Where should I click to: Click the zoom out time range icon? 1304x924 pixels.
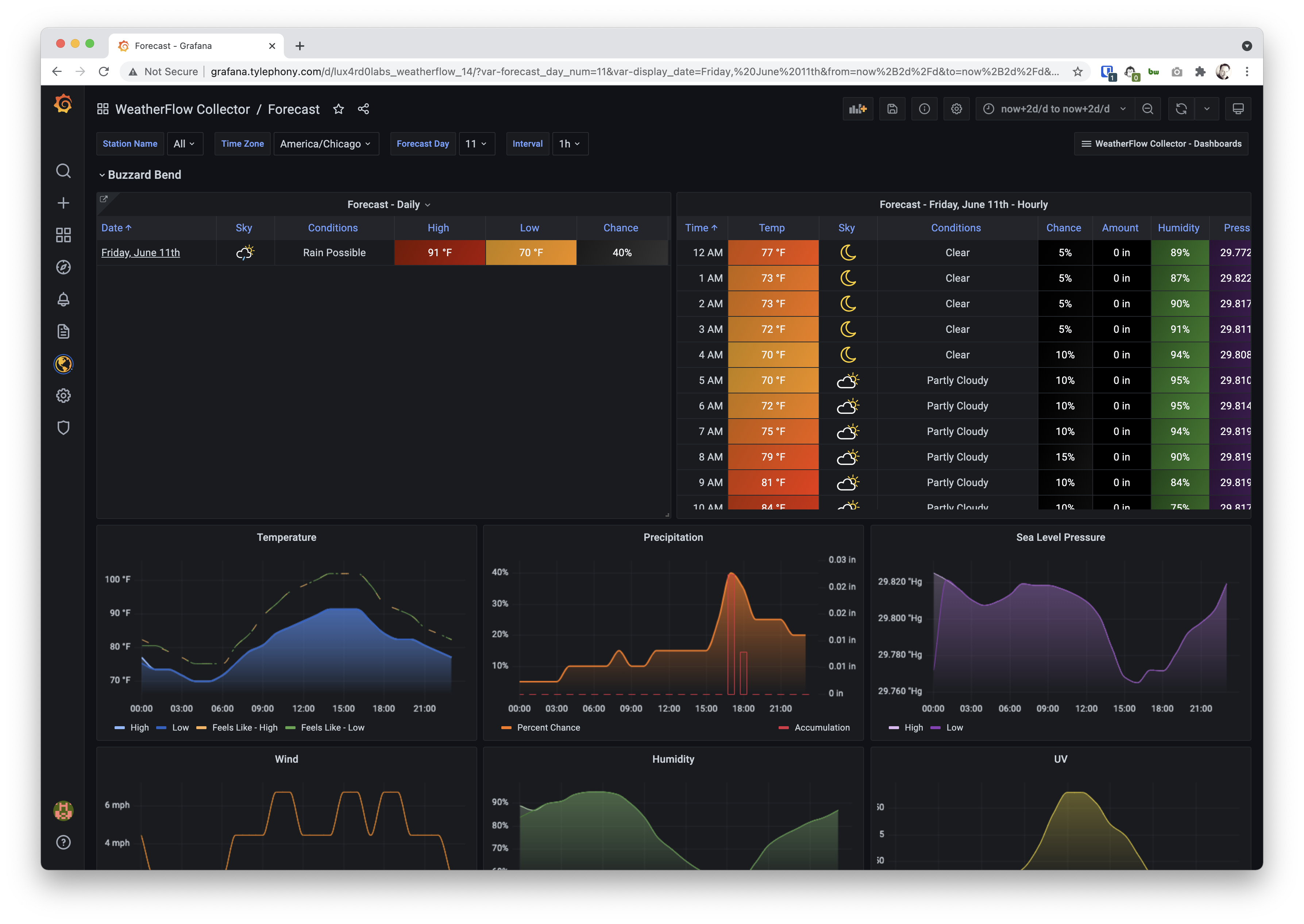1147,109
